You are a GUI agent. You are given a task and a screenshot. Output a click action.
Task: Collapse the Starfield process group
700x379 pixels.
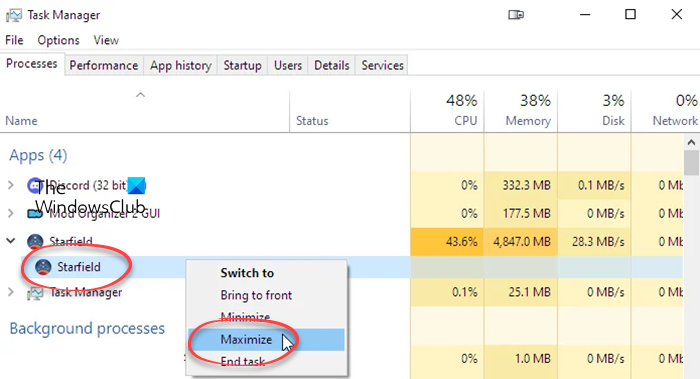click(11, 241)
